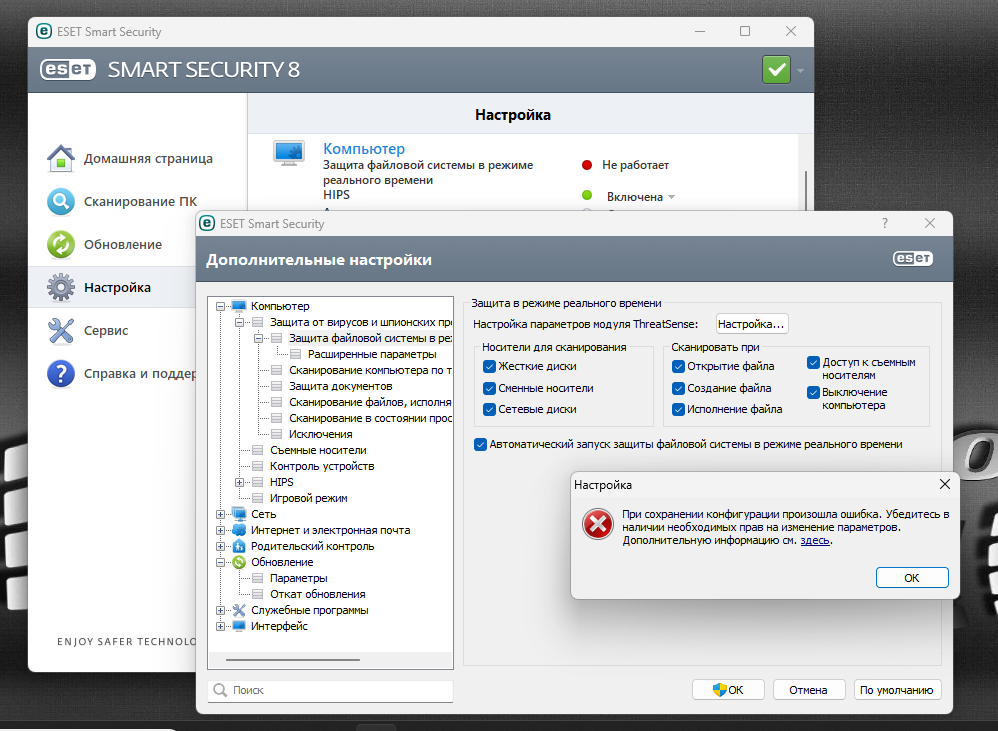Click the Справка question mark icon
Screen dimensions: 998x731
pos(61,374)
